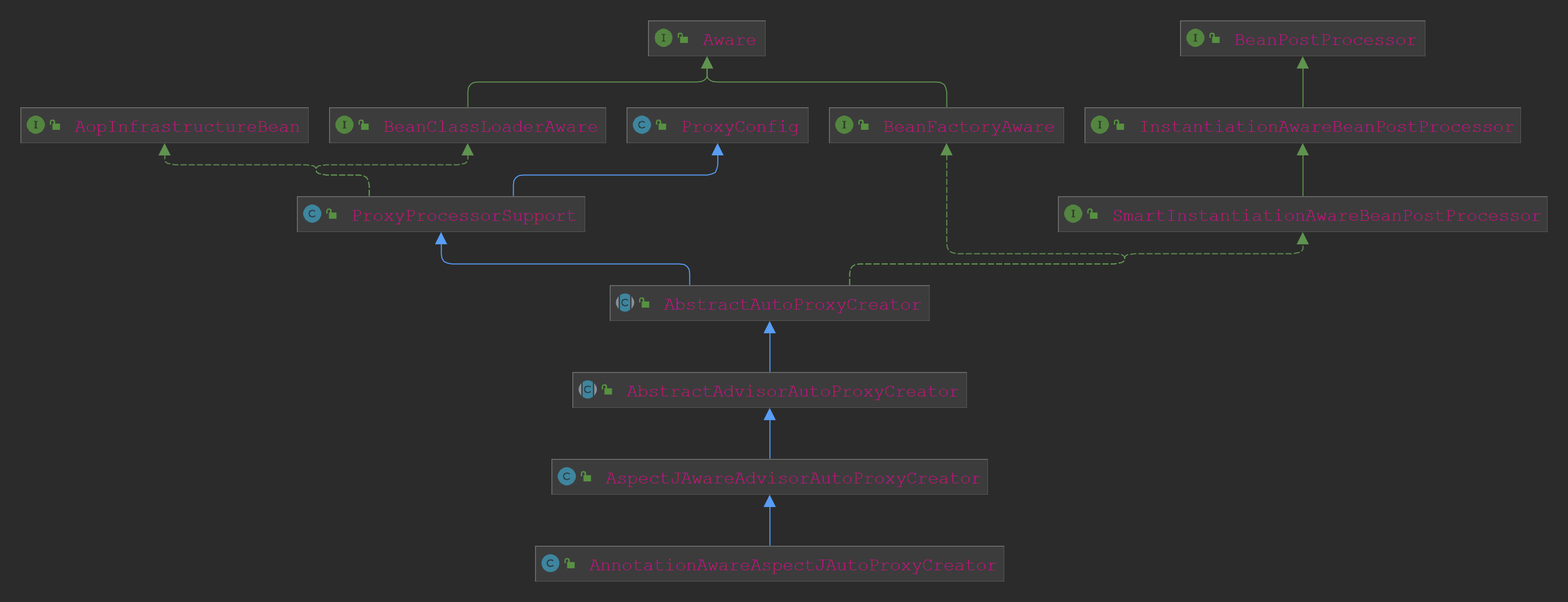1568x602 pixels.
Task: Select the BeanClassLoaderAware node
Action: [x=490, y=127]
